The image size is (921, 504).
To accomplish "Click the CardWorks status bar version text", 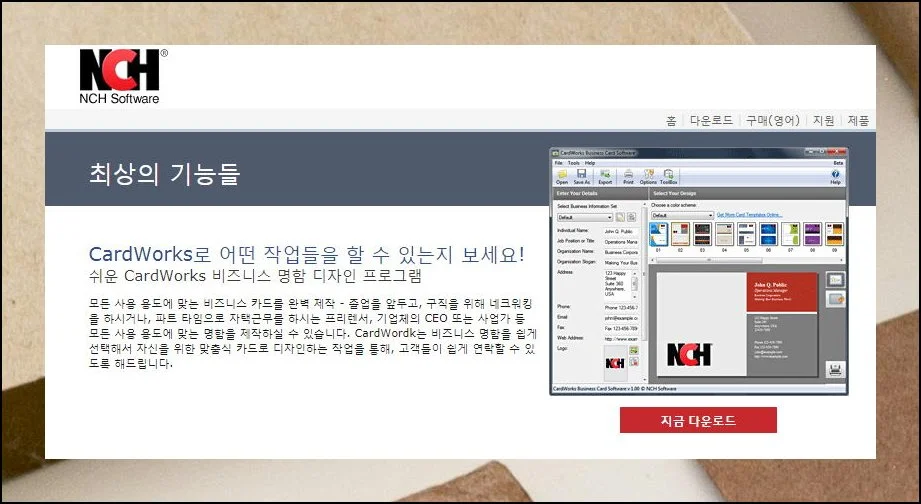I will (614, 389).
